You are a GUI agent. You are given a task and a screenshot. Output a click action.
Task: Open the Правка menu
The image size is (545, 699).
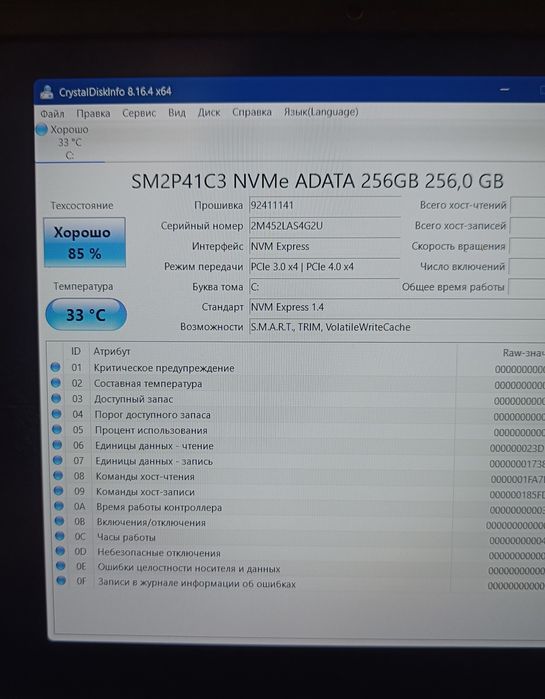pos(93,113)
